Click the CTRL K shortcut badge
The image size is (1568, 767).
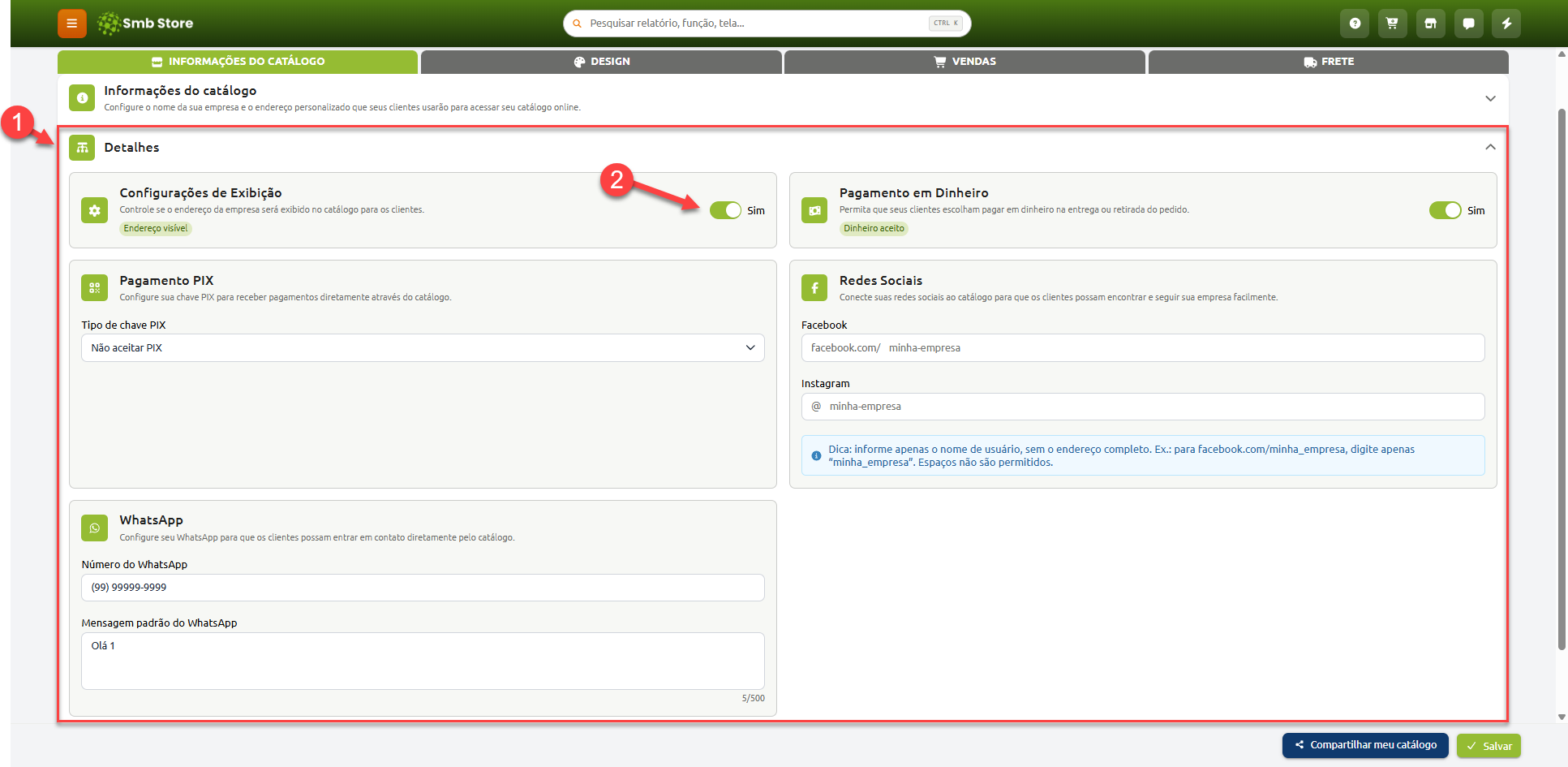[946, 24]
